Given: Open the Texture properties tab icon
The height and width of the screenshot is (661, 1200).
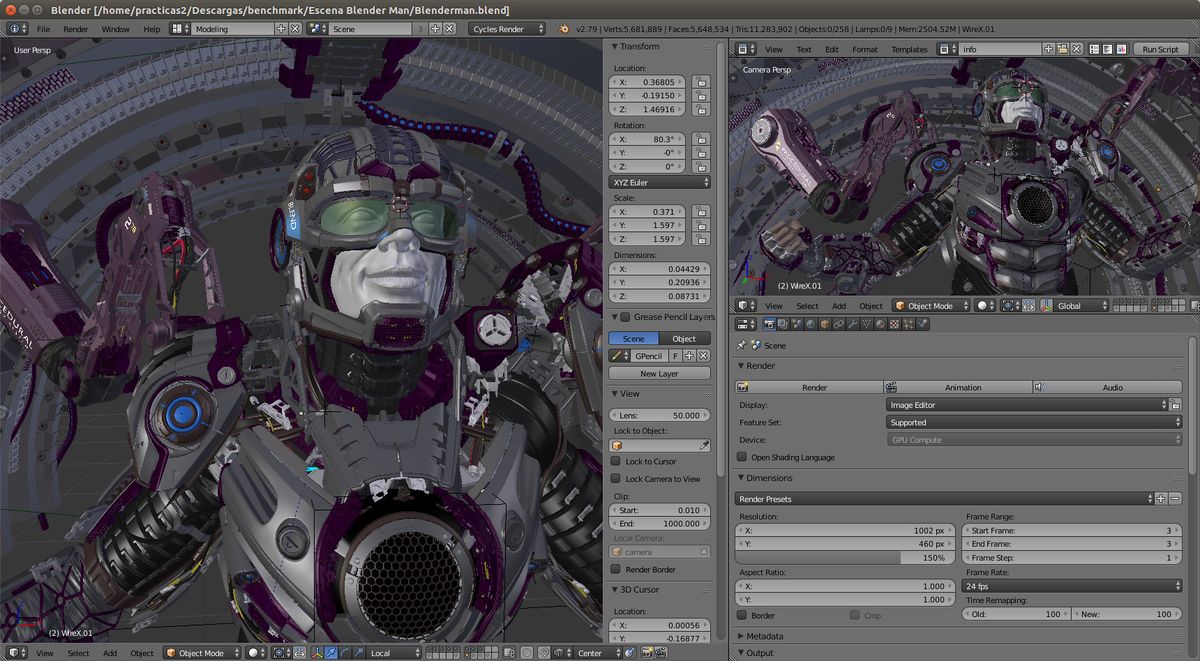Looking at the screenshot, I should point(894,324).
